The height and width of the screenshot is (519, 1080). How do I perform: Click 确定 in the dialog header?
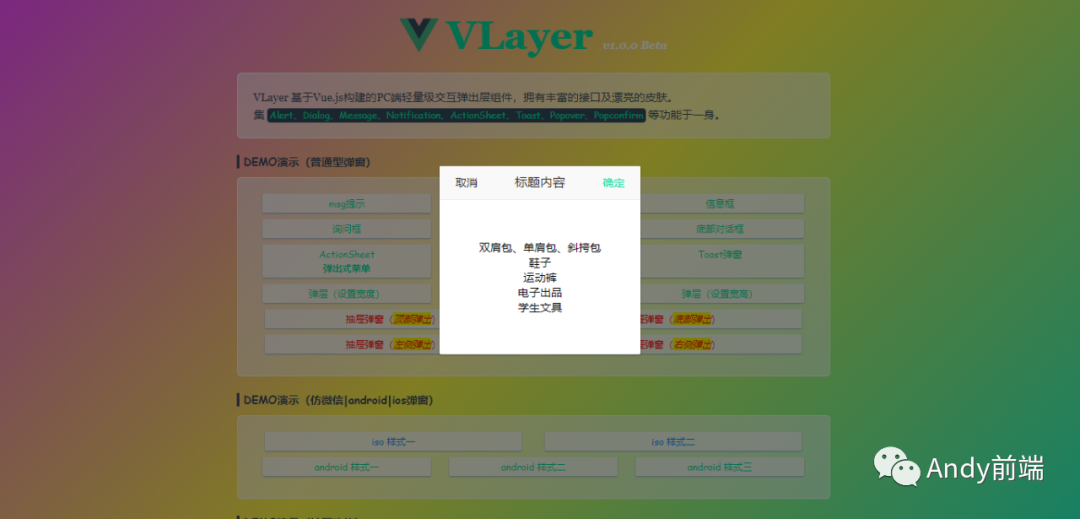(613, 183)
